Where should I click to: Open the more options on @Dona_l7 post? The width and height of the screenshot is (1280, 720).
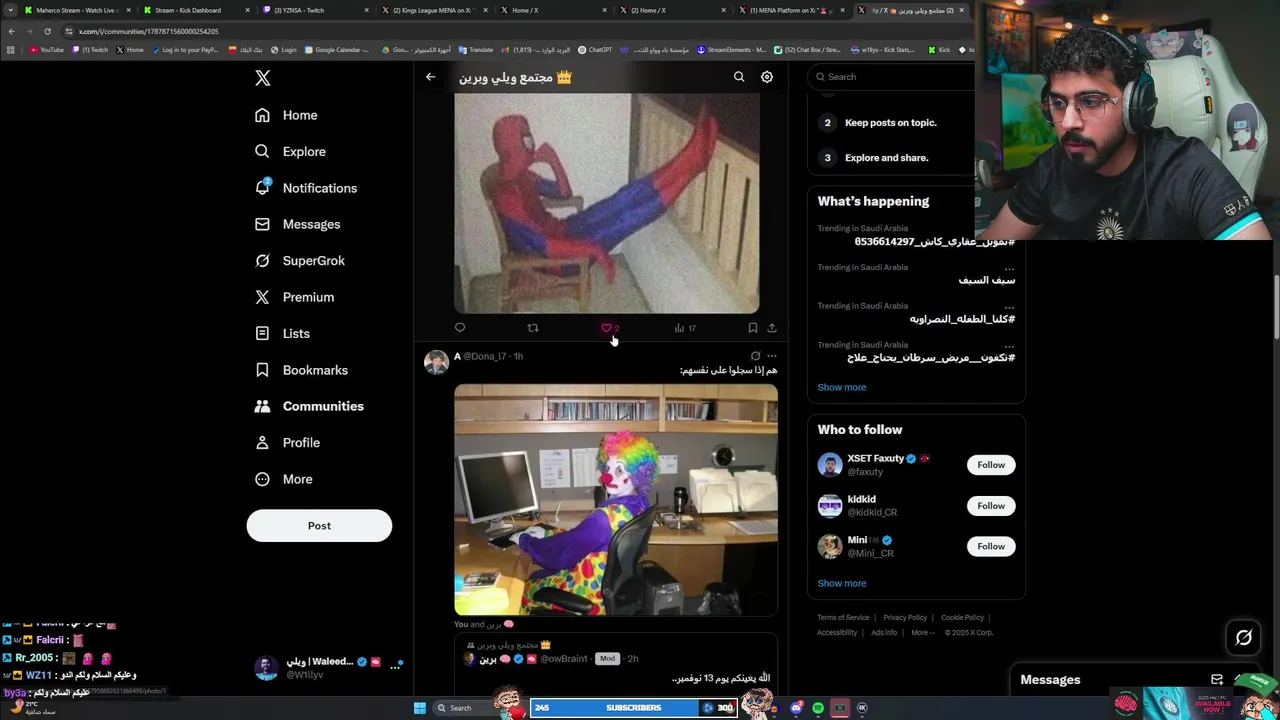772,356
